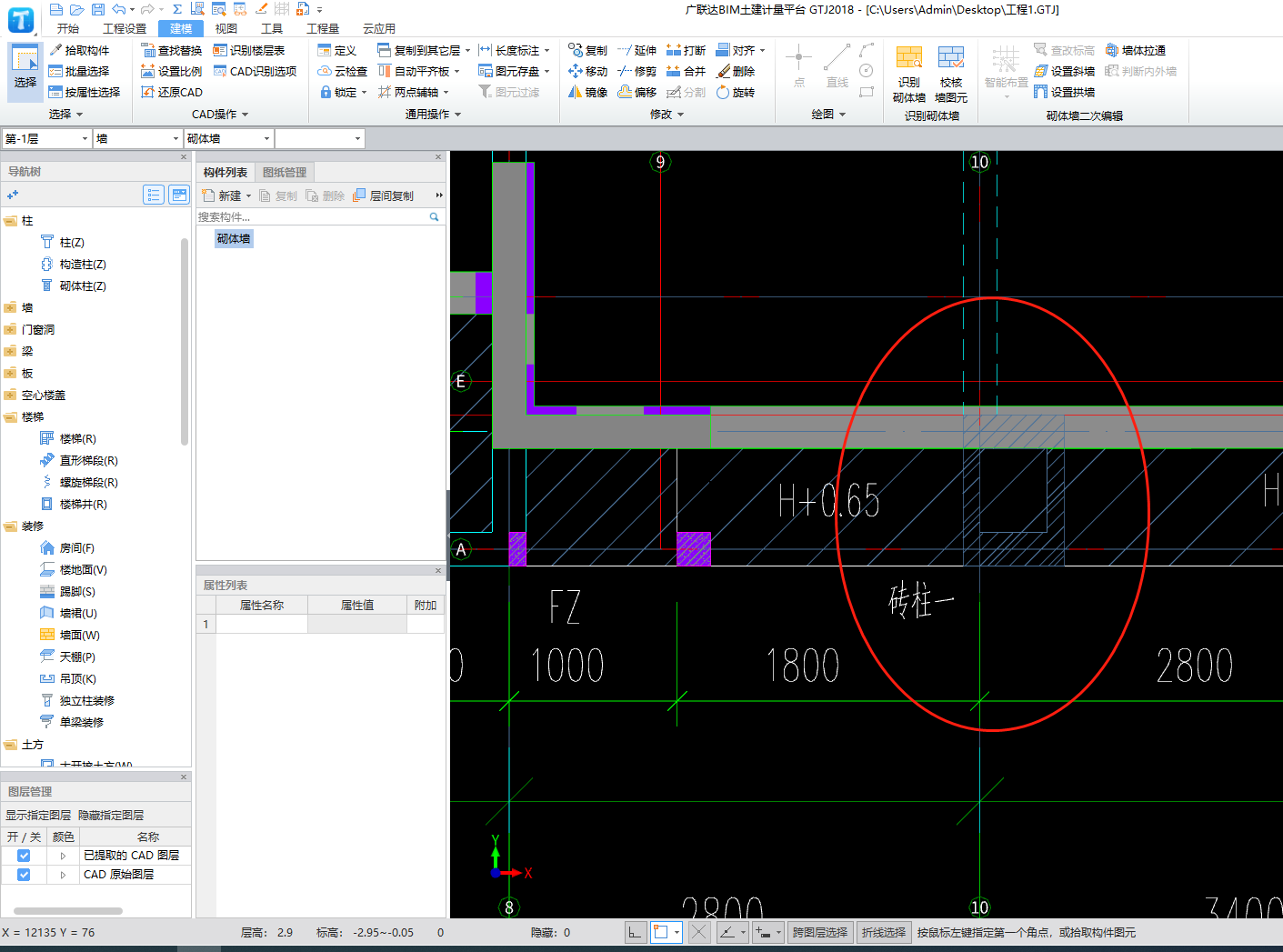1283x952 pixels.
Task: Select the 旋转 tool
Action: pyautogui.click(x=735, y=92)
